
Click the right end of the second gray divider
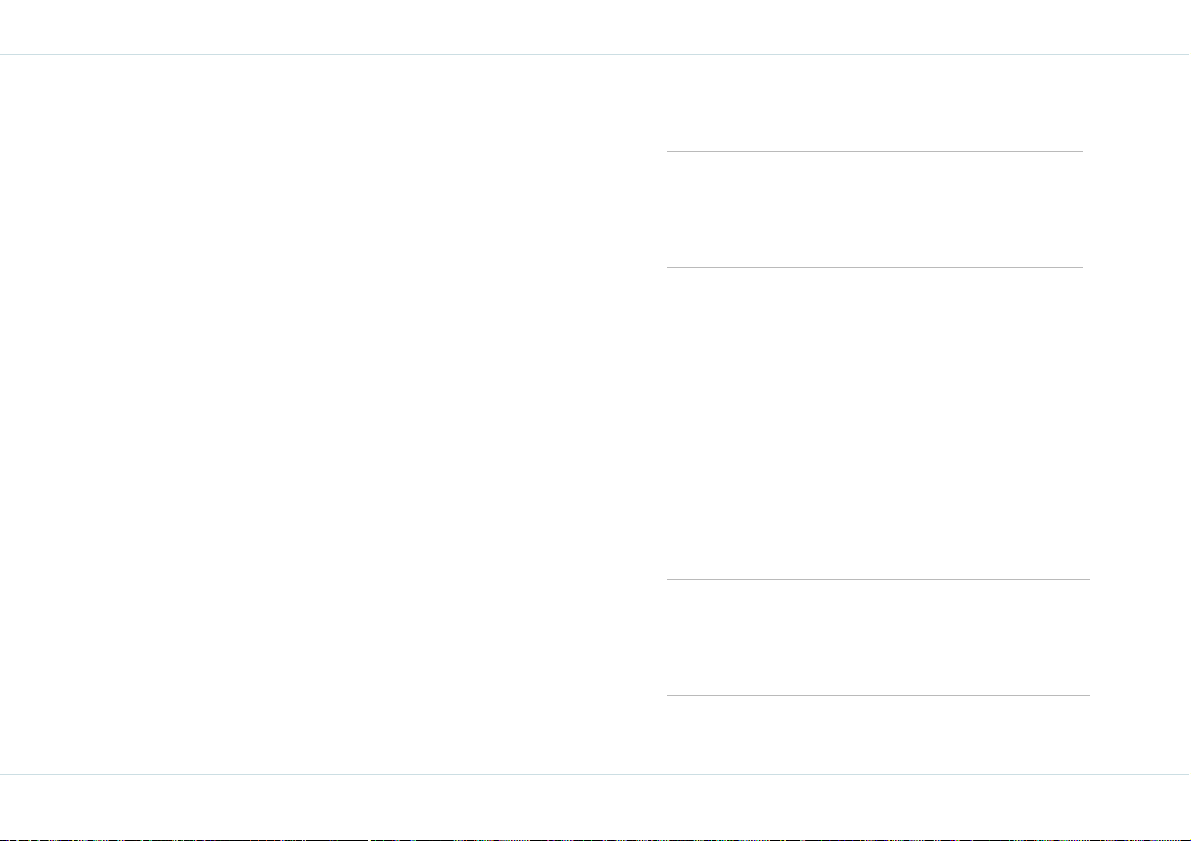(x=1079, y=267)
